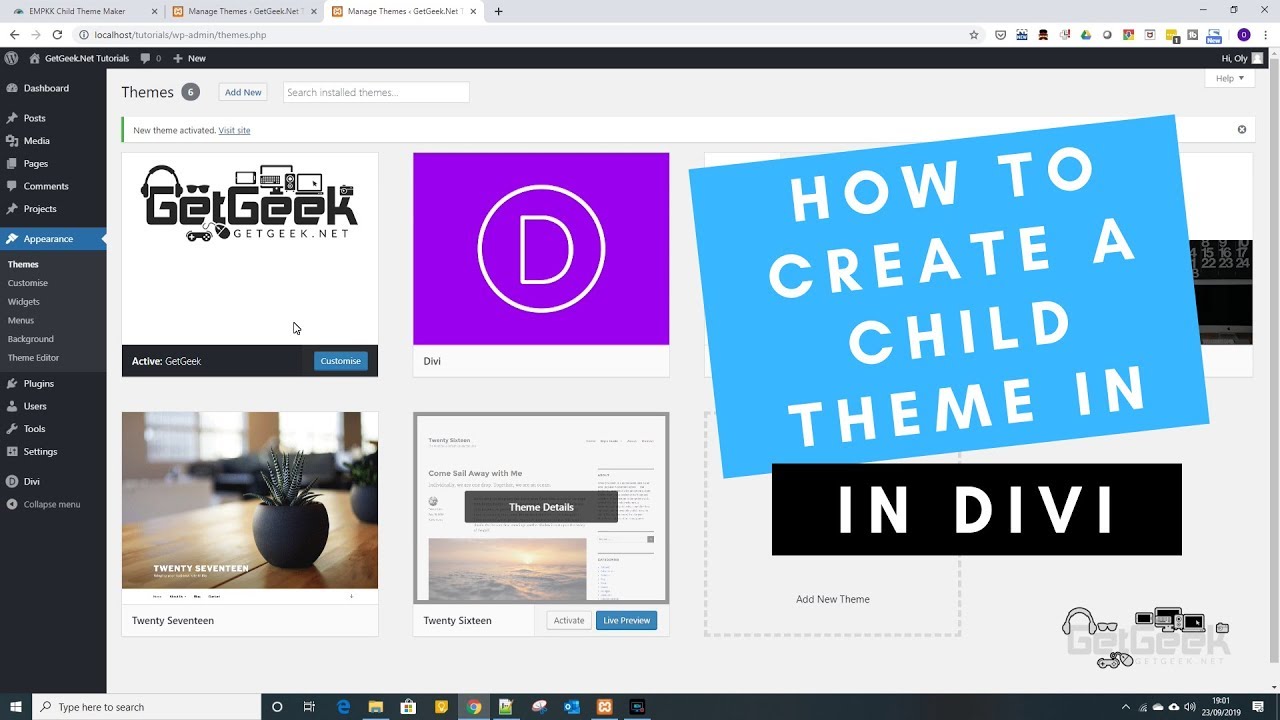
Task: Open XAMPP from the taskbar
Action: pos(605,707)
